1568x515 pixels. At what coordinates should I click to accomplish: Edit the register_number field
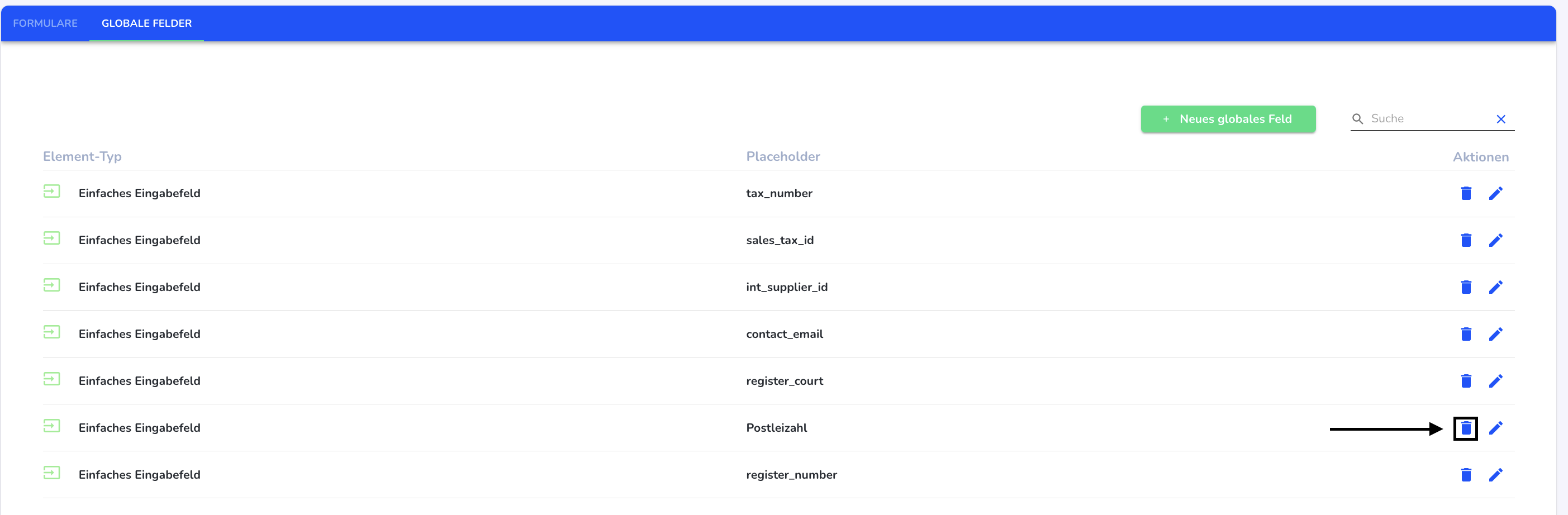click(1495, 475)
